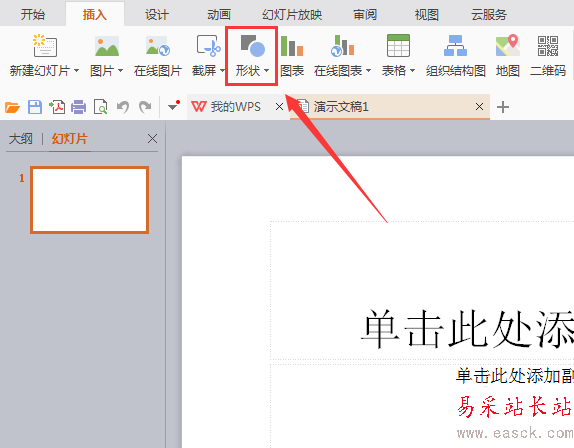Screen dimensions: 574x448
Task: Click the 形状 shapes icon
Action: click(x=252, y=46)
